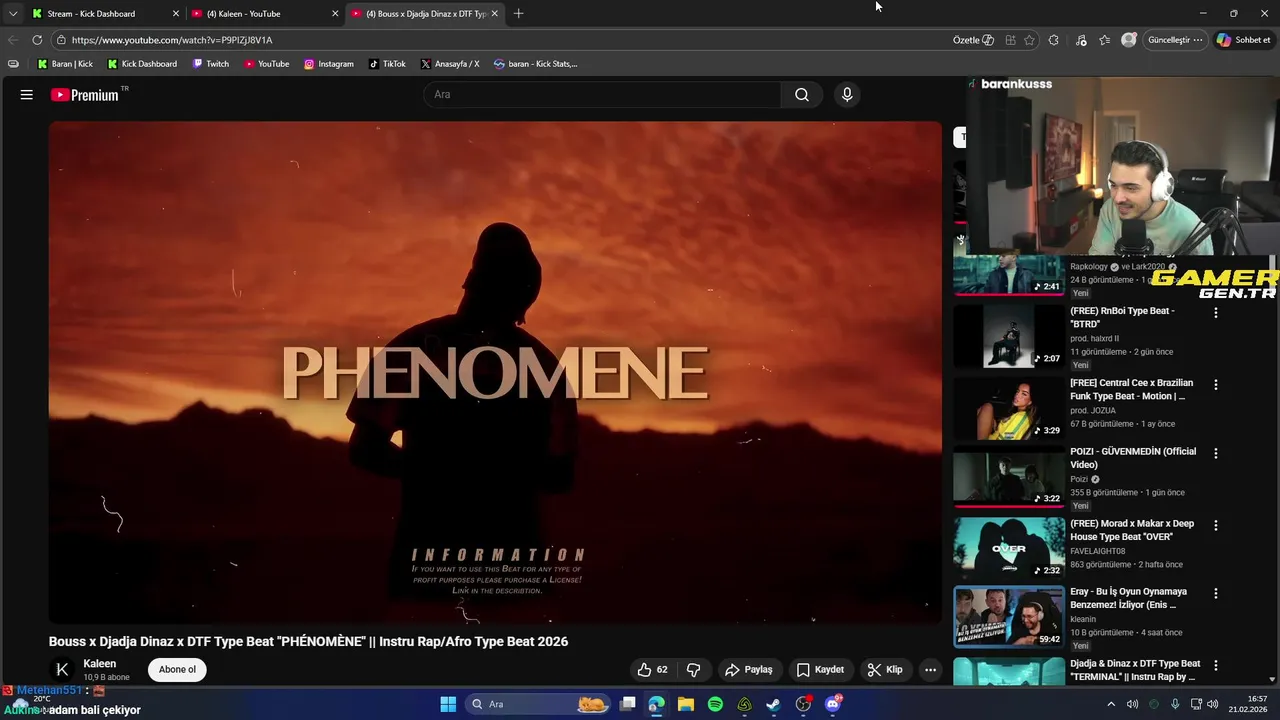Open POIZI GÜVENMEDİN video thumbnail

pyautogui.click(x=1008, y=476)
